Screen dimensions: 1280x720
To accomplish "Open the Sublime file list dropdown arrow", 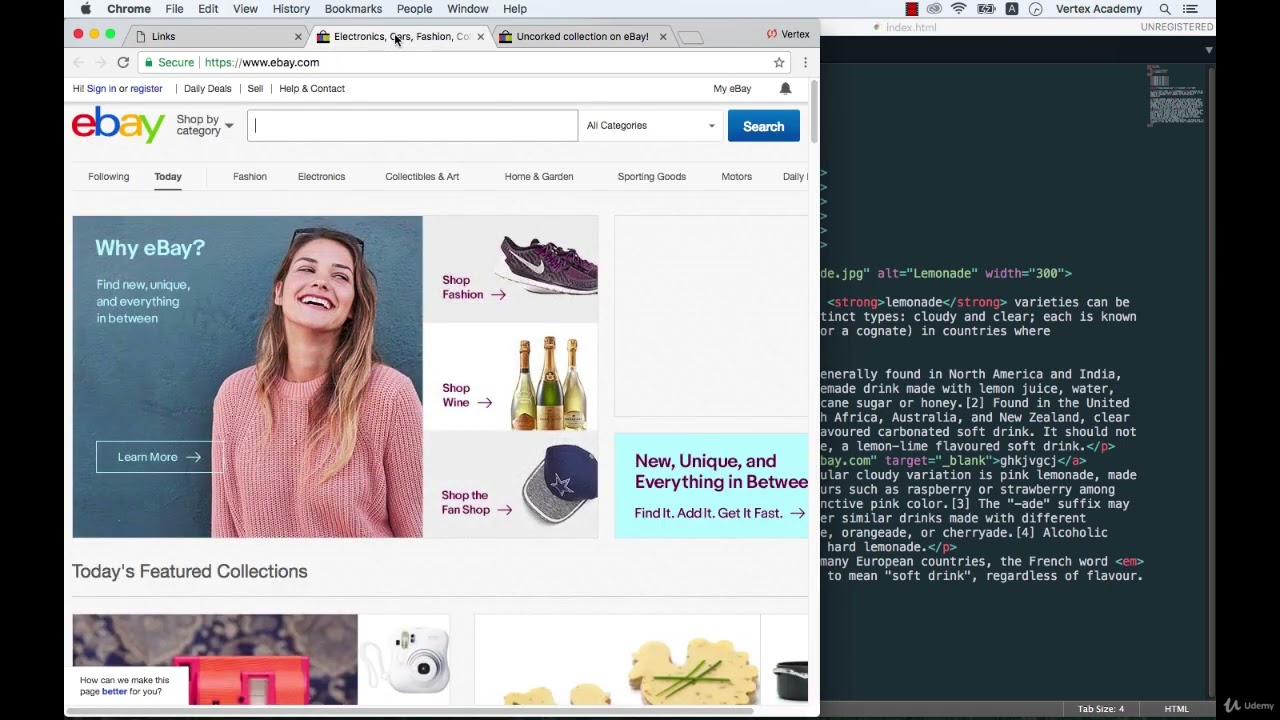I will click(x=1209, y=49).
